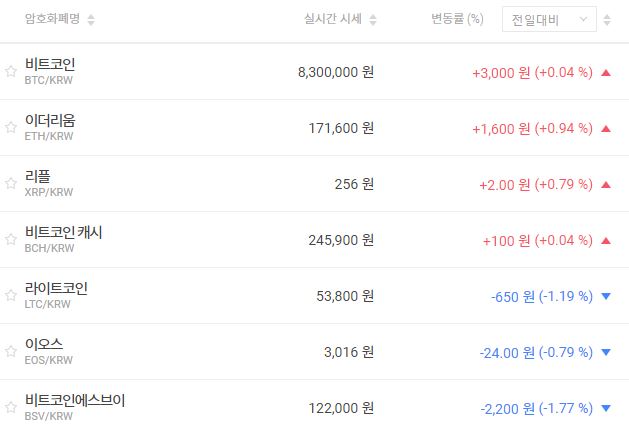Open the 전일대비 comparison dropdown
Screen dimensions: 629x431
click(x=549, y=19)
